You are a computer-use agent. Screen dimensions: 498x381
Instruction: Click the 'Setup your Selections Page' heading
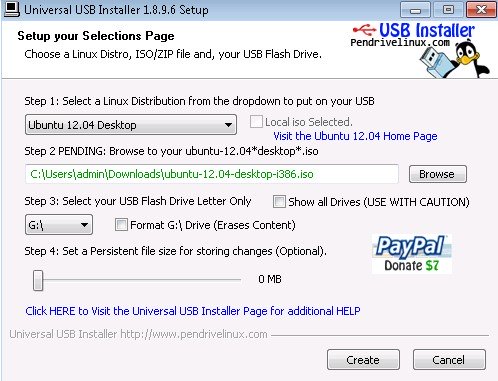[x=96, y=36]
